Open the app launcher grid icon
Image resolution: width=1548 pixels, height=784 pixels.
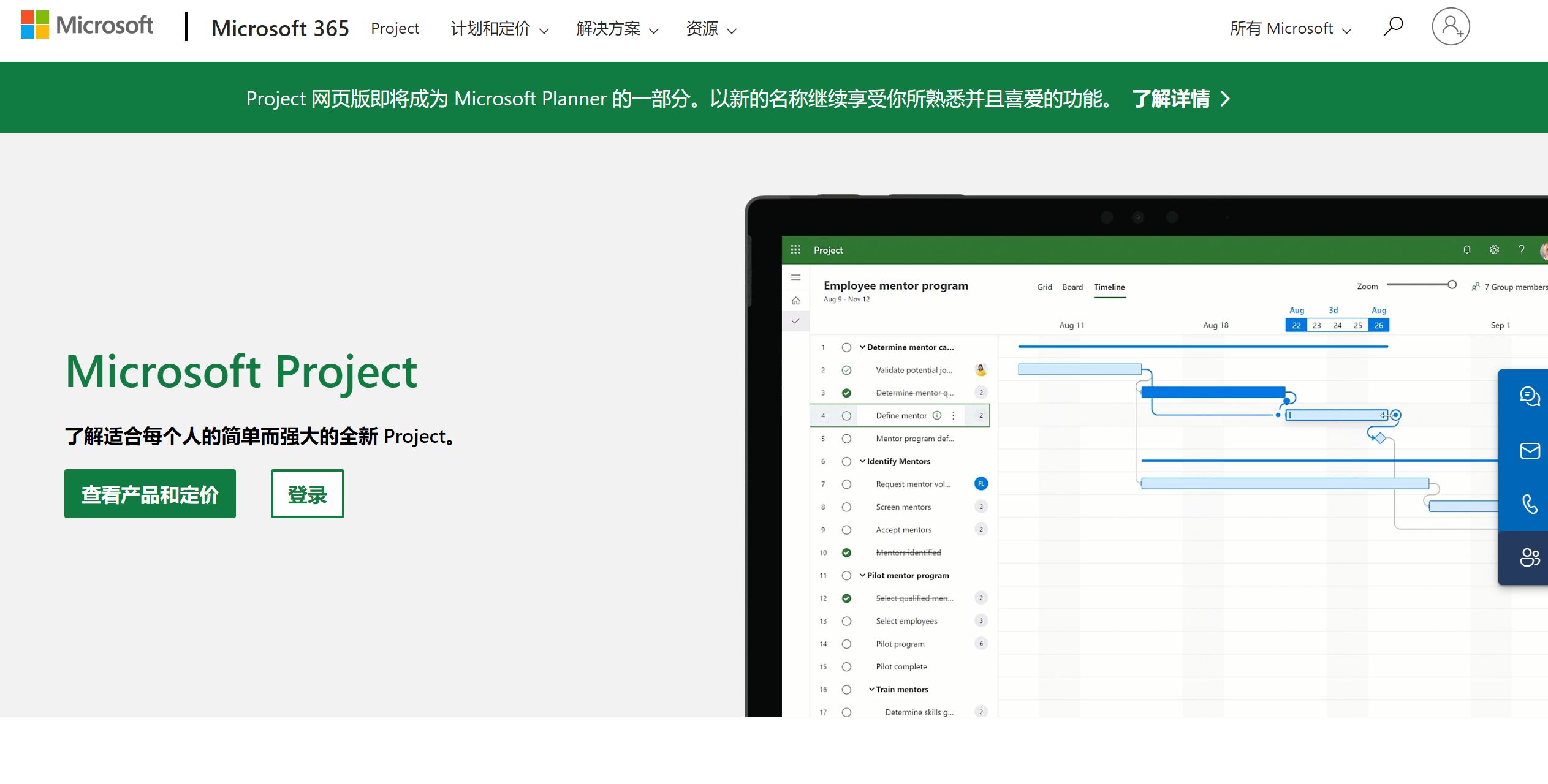pos(795,250)
